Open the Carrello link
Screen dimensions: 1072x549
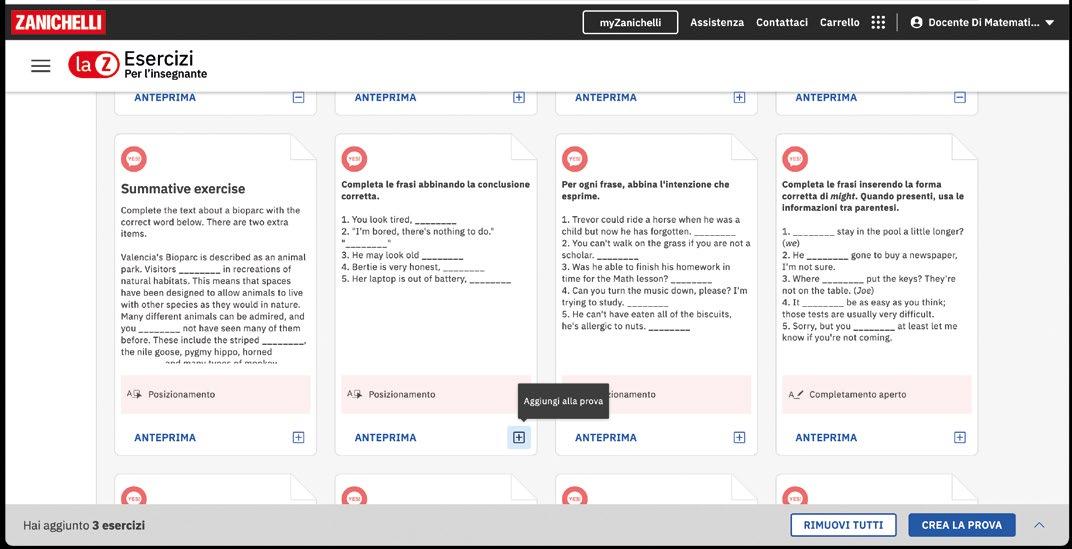[840, 23]
